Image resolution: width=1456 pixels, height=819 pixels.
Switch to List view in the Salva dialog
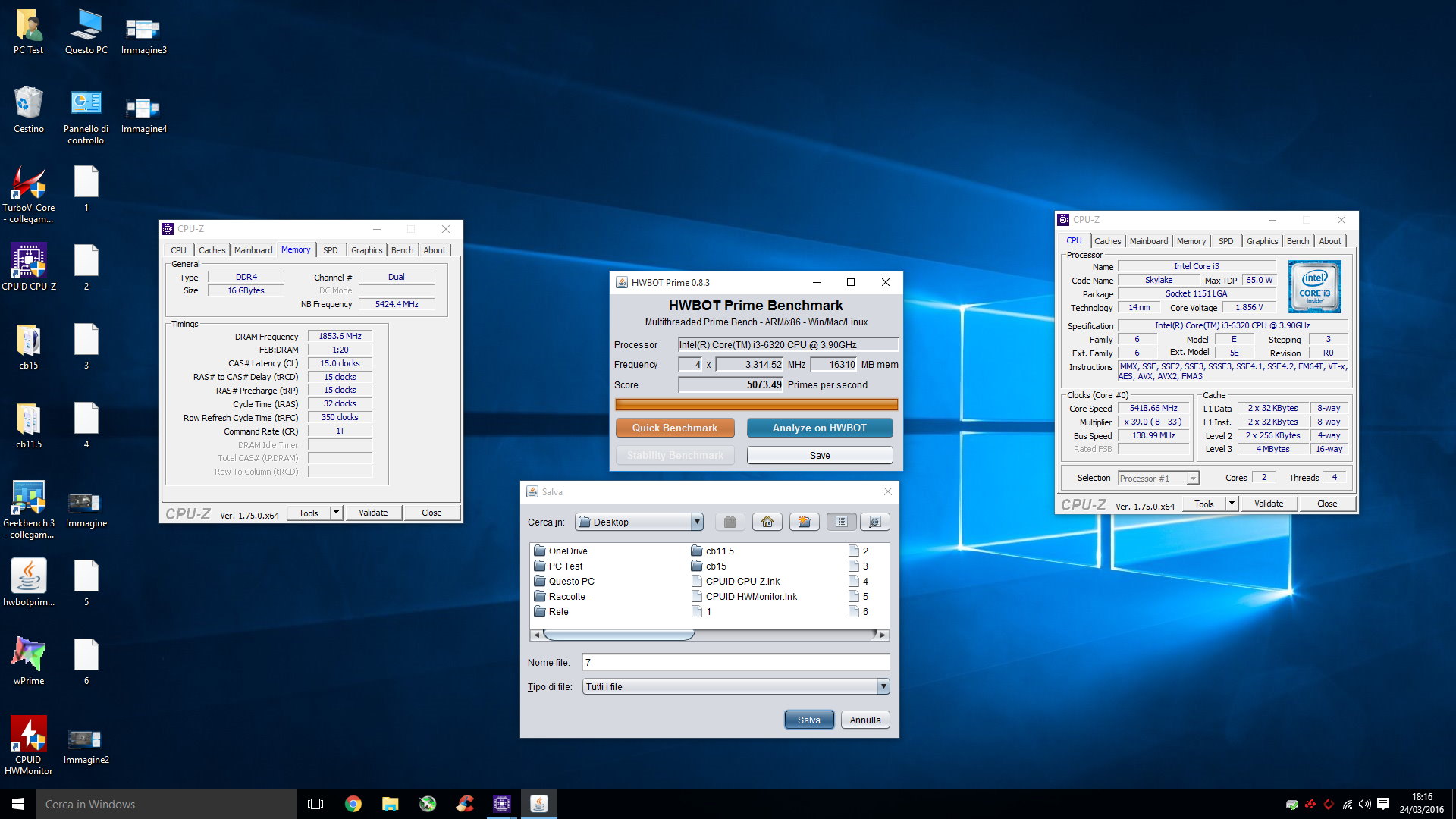point(842,522)
